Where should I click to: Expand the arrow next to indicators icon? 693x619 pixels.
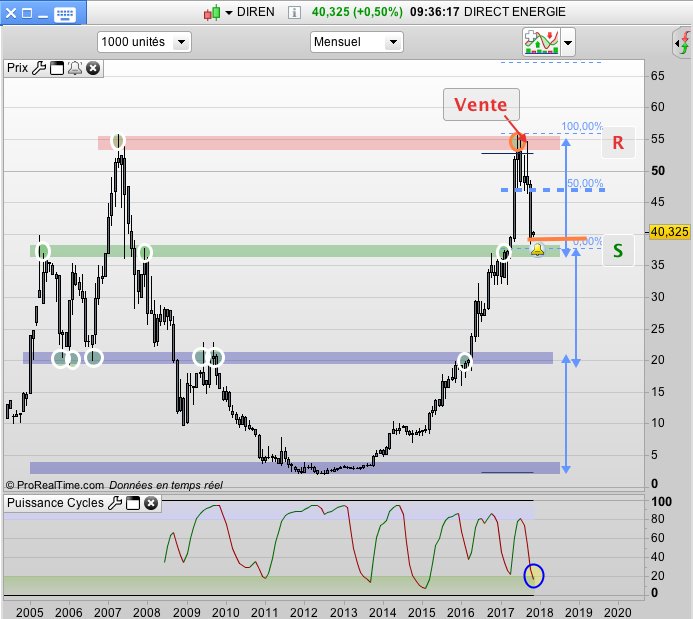(568, 42)
